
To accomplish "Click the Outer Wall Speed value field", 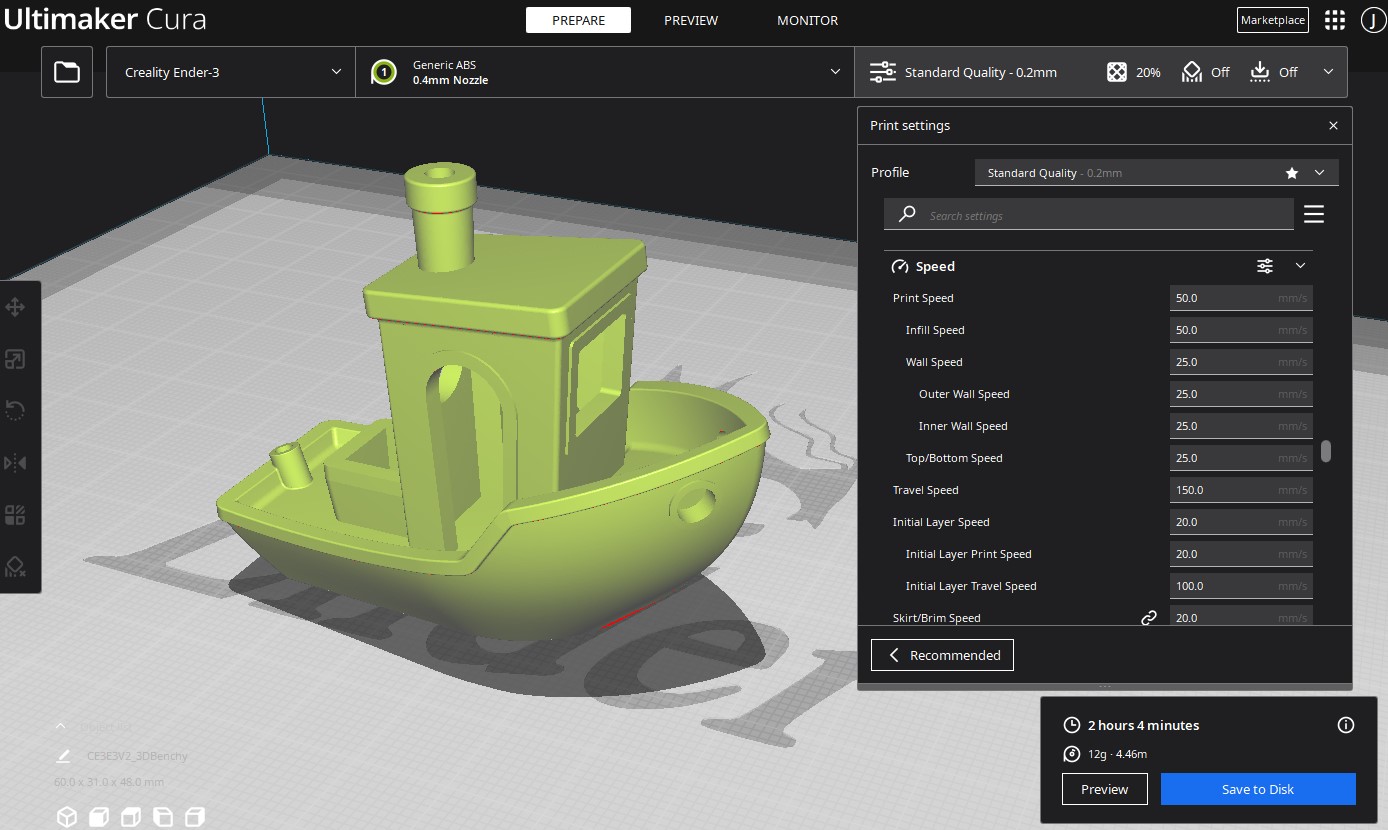I will 1241,394.
